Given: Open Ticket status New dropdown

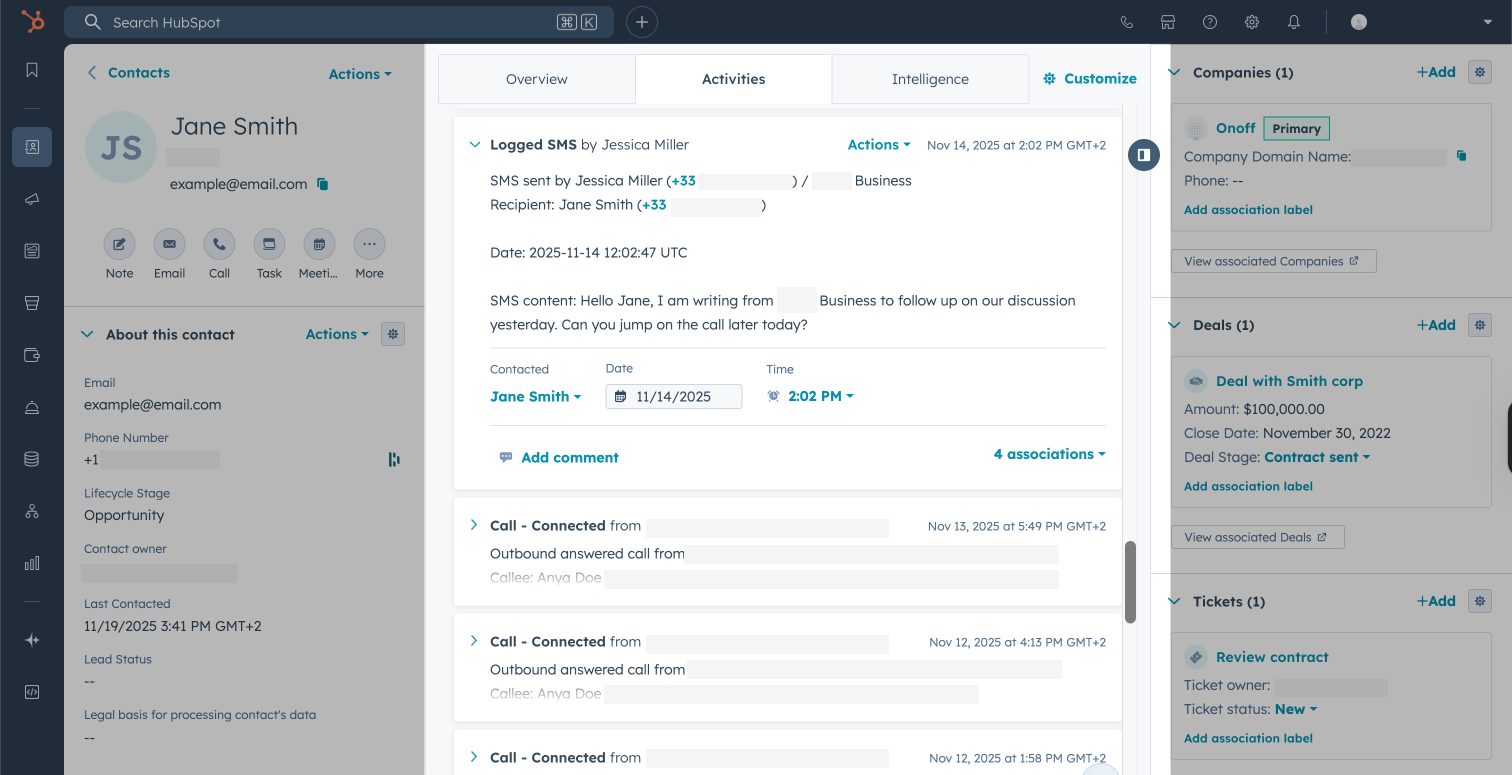Looking at the screenshot, I should [1295, 709].
